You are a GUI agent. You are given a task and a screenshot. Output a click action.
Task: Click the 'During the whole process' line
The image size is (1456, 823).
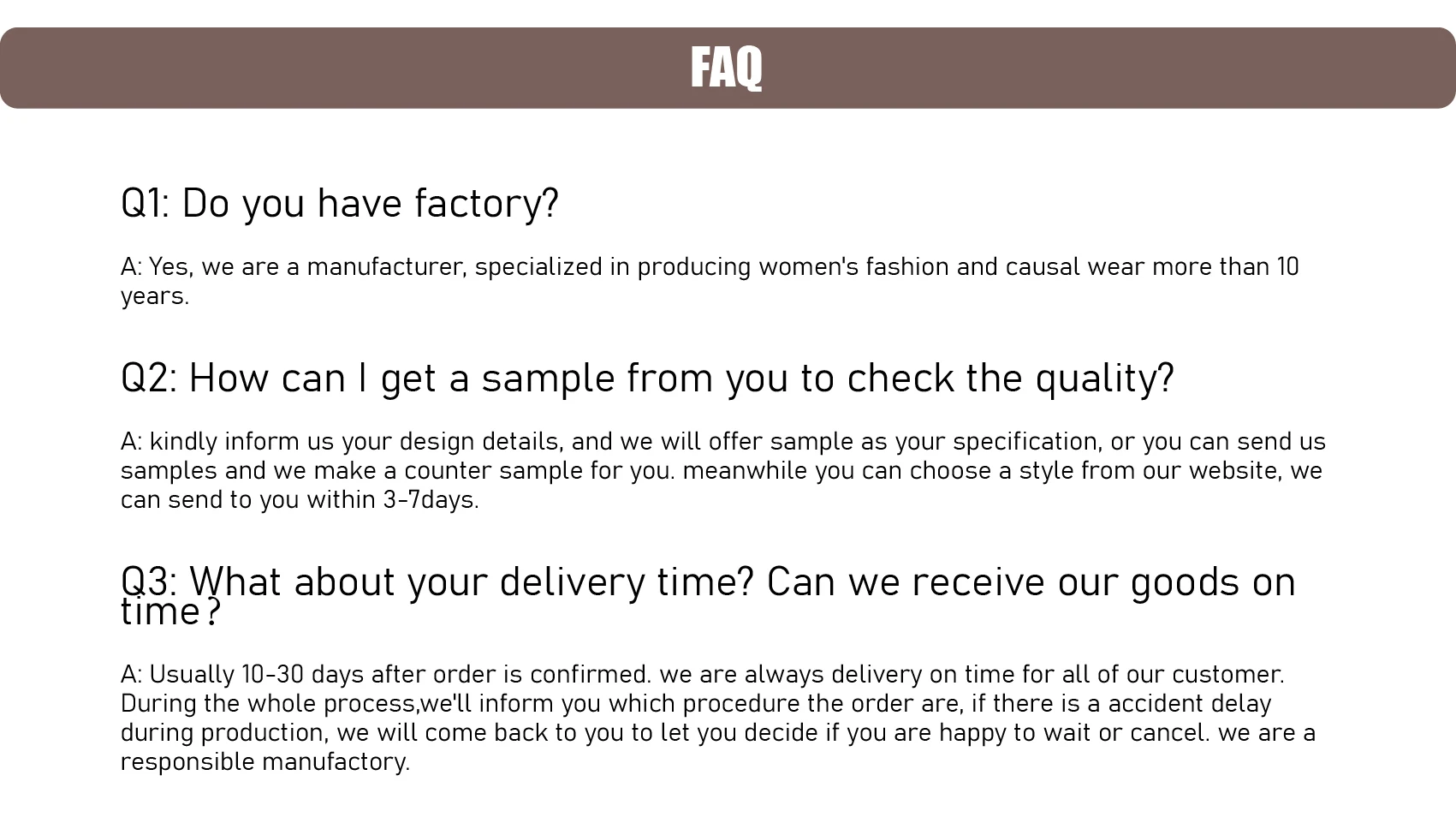(x=696, y=704)
